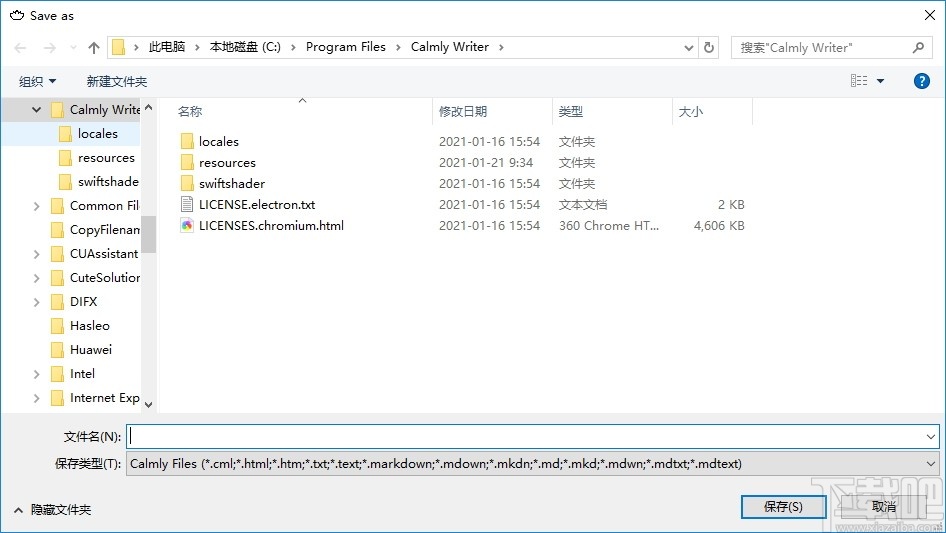
Task: Go back with the left arrow
Action: (x=20, y=48)
